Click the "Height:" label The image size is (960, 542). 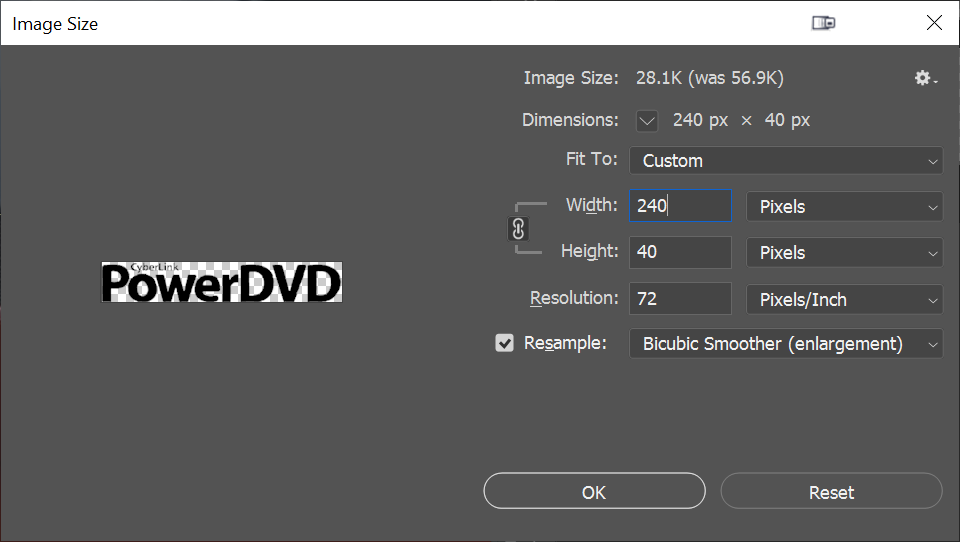tap(590, 251)
